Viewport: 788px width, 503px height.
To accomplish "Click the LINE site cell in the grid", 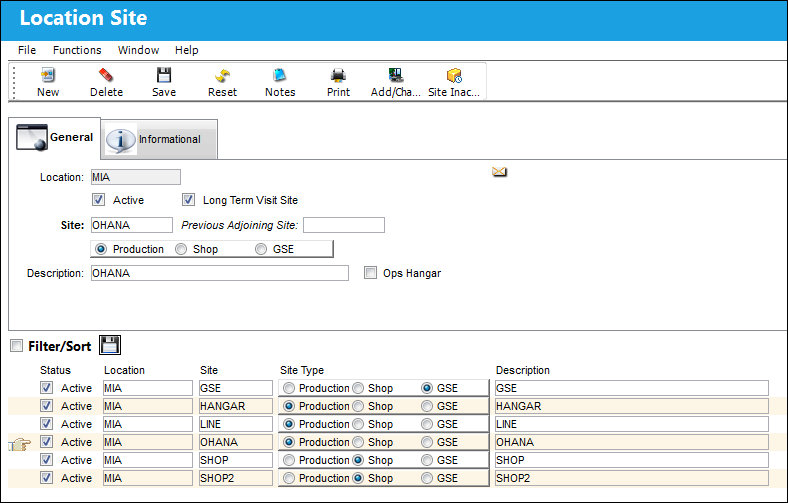I will tap(236, 424).
